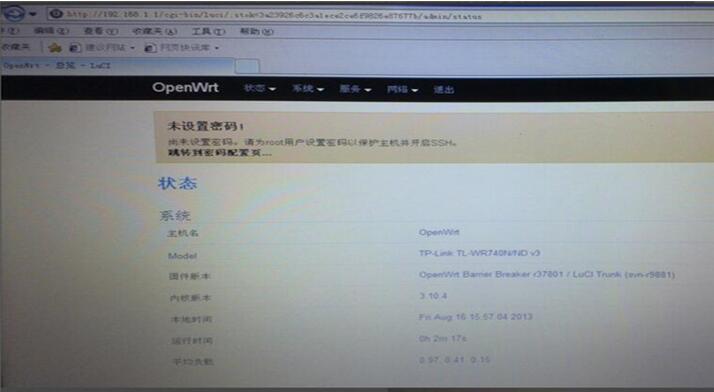Click the 固件版本 row label

click(x=189, y=276)
